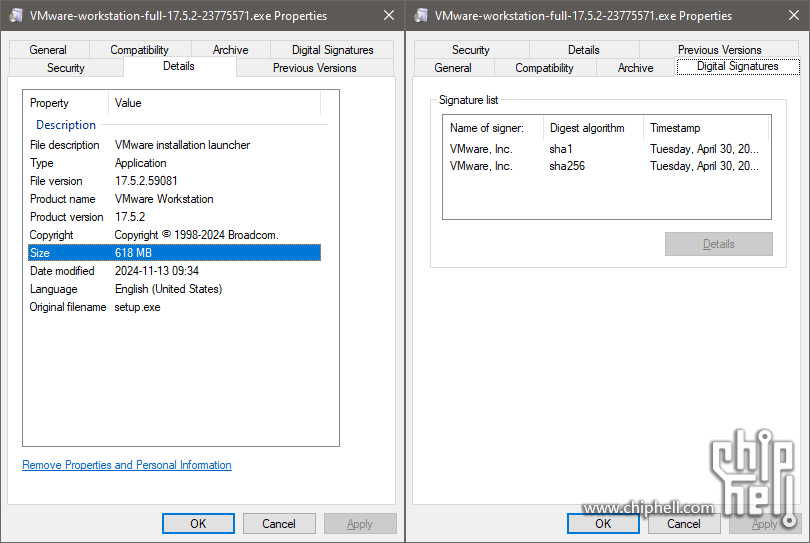Select the Type Application row

(175, 163)
